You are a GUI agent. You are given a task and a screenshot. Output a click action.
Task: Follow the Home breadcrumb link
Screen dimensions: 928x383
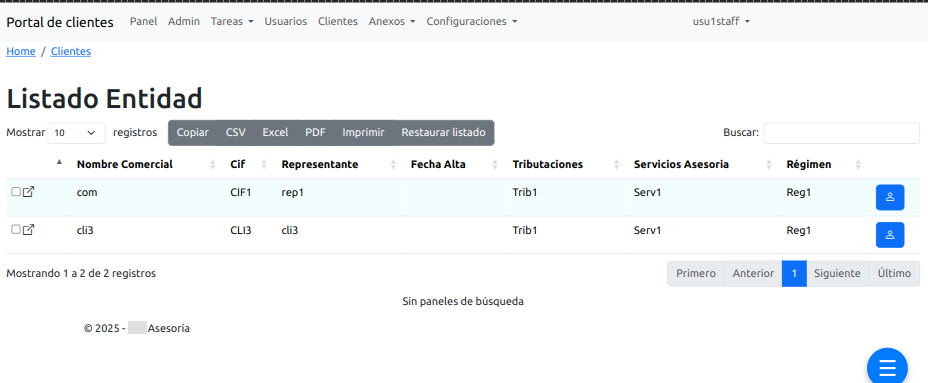click(21, 52)
